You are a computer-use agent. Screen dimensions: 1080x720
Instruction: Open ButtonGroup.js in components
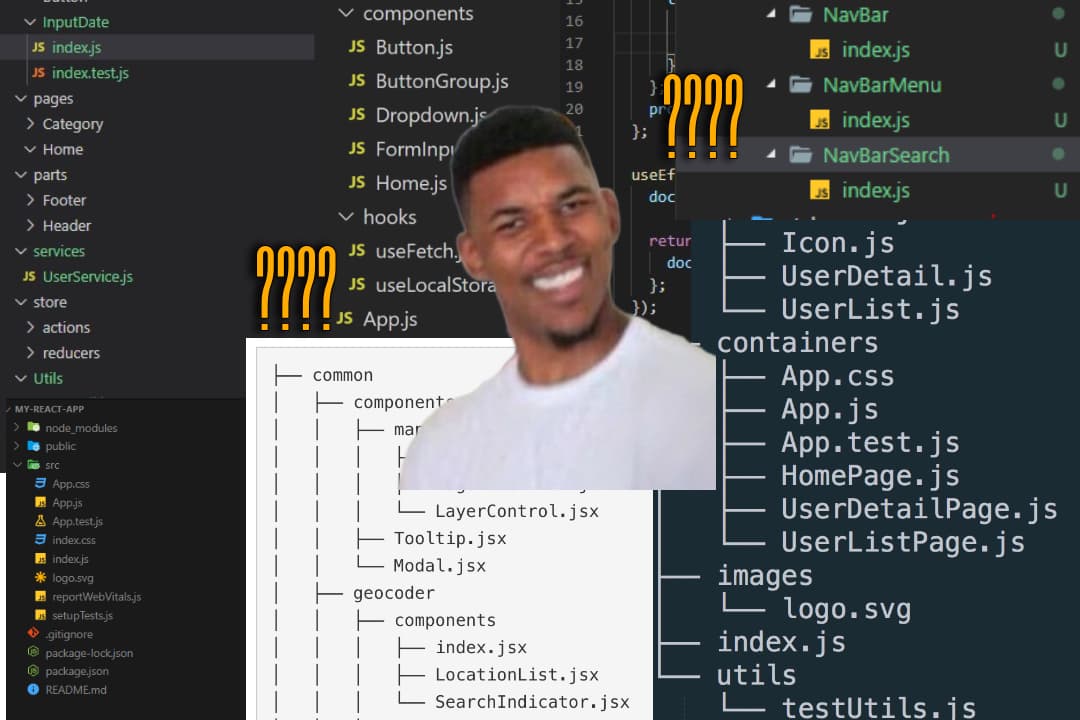pyautogui.click(x=441, y=81)
